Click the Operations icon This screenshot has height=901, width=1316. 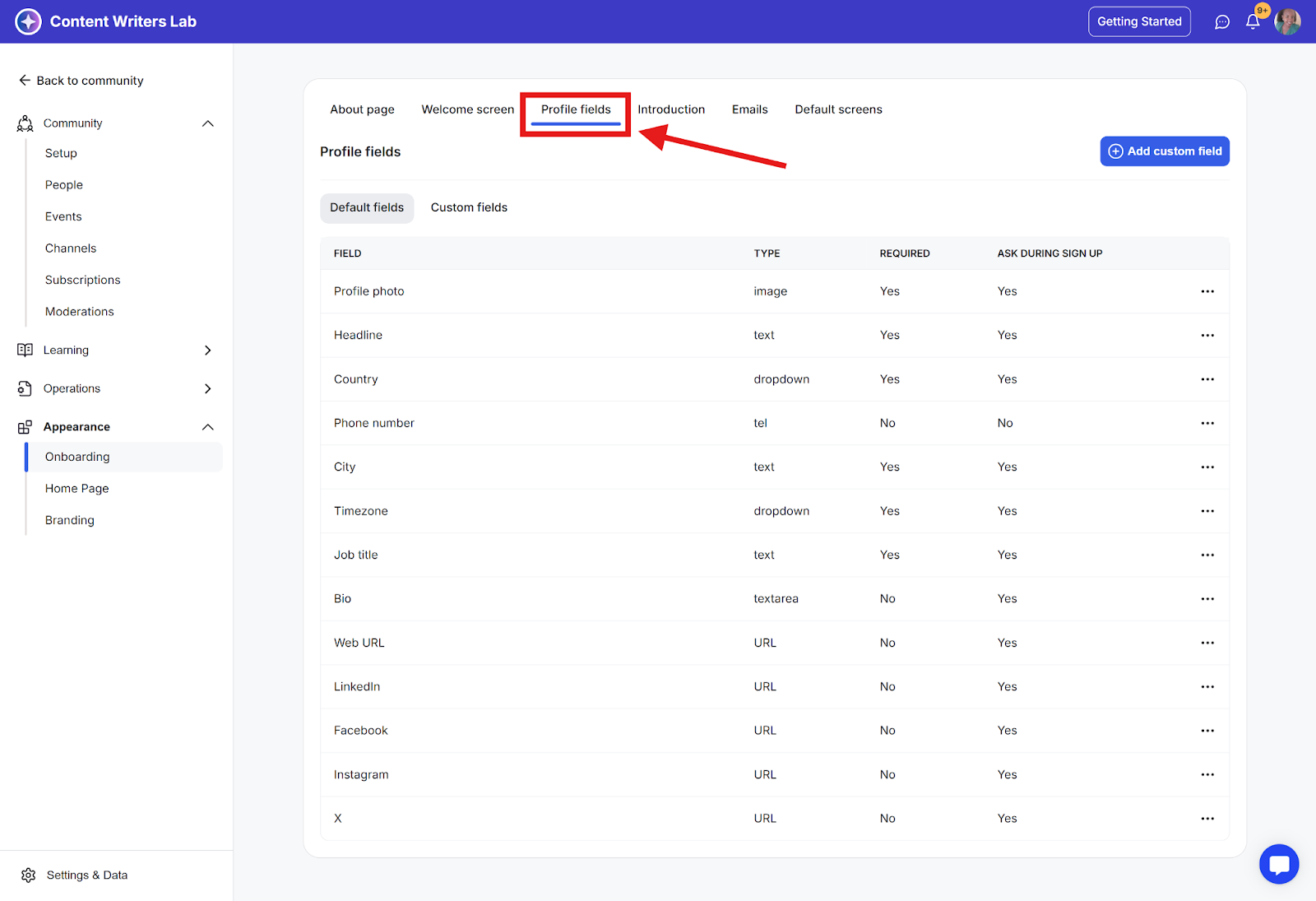point(25,388)
